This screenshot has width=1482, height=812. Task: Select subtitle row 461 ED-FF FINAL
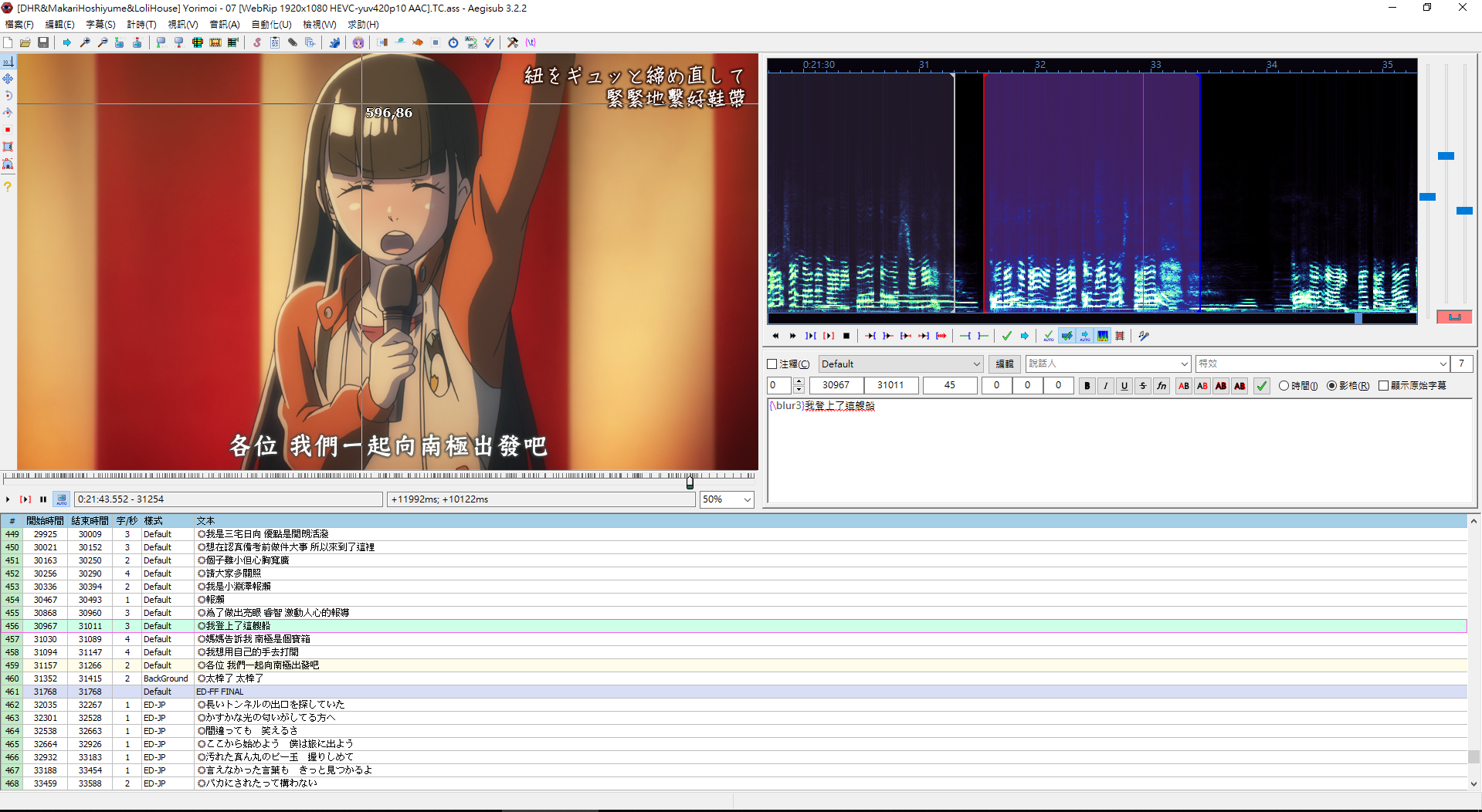pyautogui.click(x=734, y=692)
